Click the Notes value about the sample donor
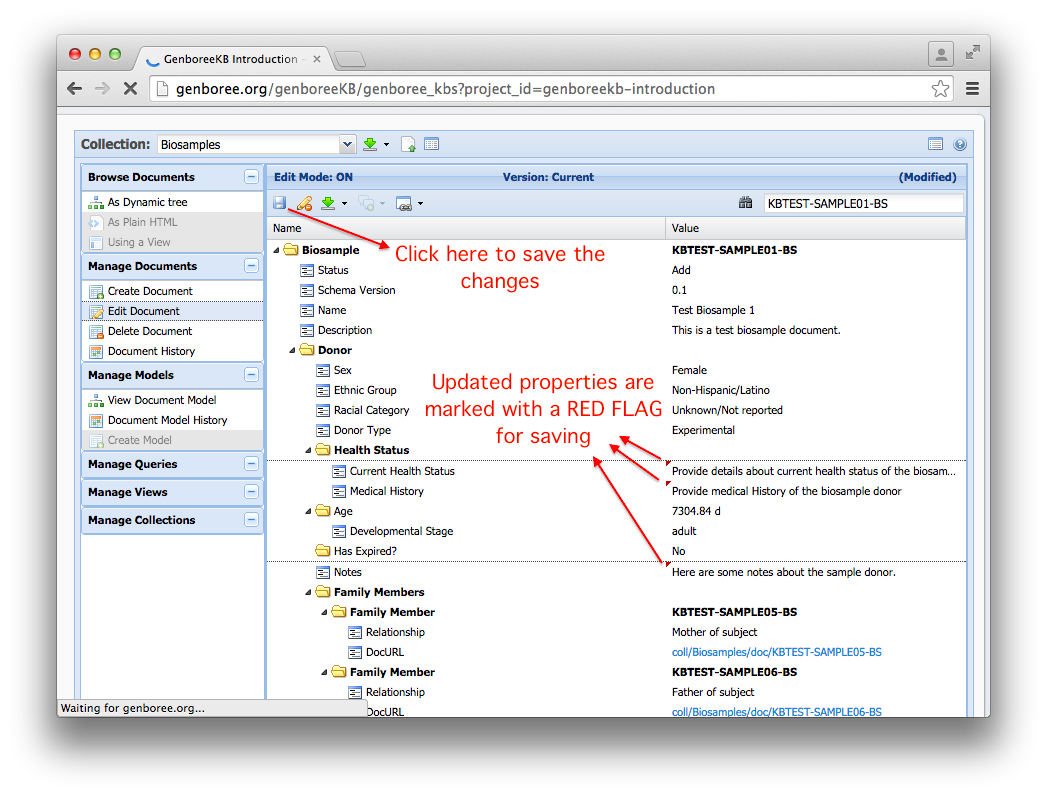The height and width of the screenshot is (796, 1047). point(784,572)
